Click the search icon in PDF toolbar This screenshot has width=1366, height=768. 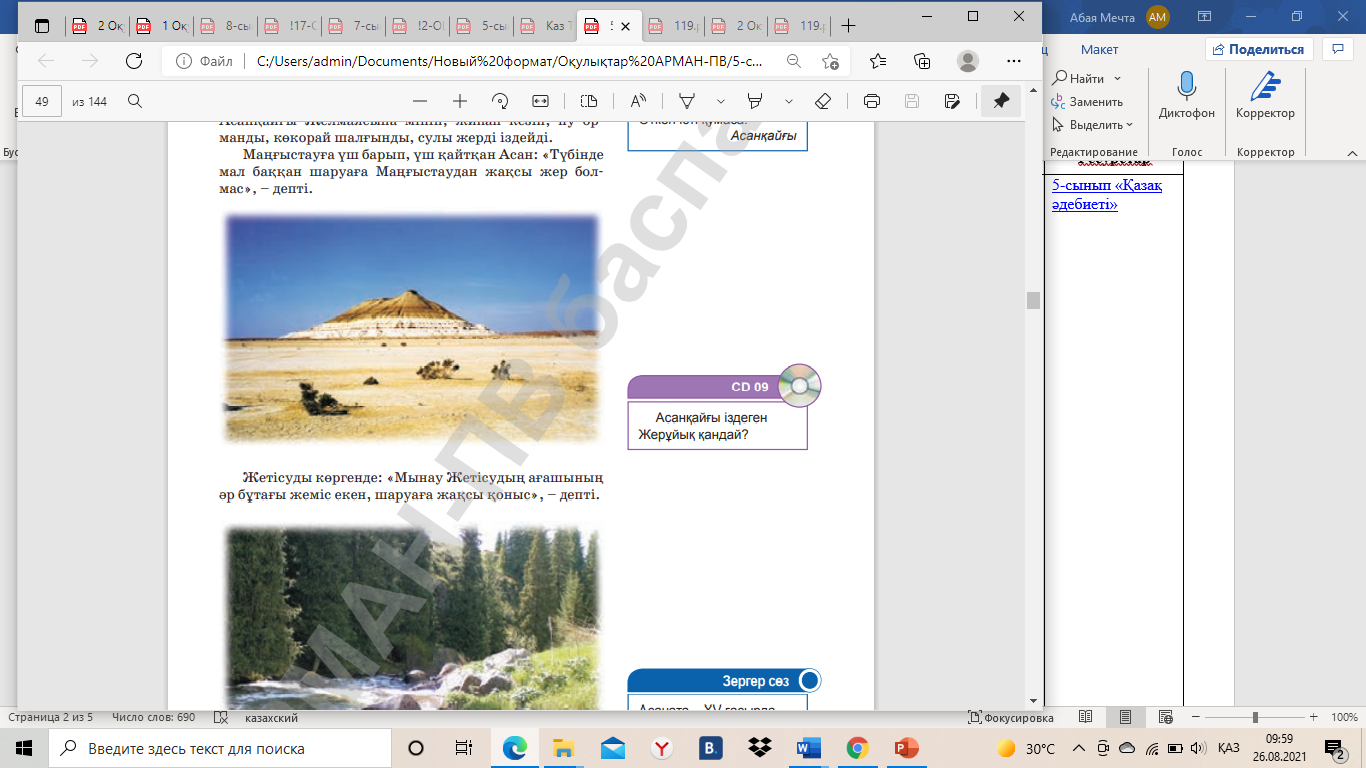tap(135, 101)
